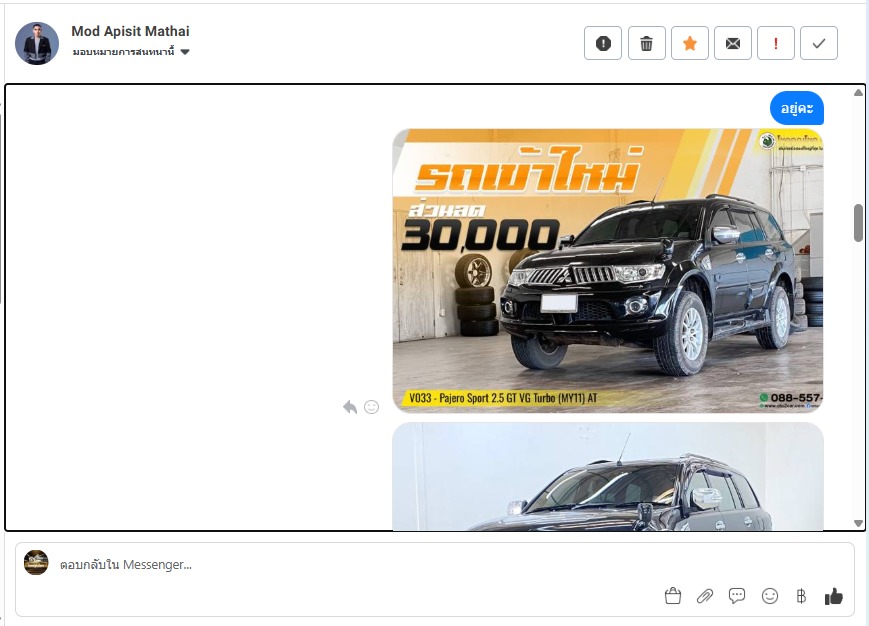Image resolution: width=869 pixels, height=626 pixels.
Task: Star this conversation with orange star icon
Action: [x=689, y=43]
